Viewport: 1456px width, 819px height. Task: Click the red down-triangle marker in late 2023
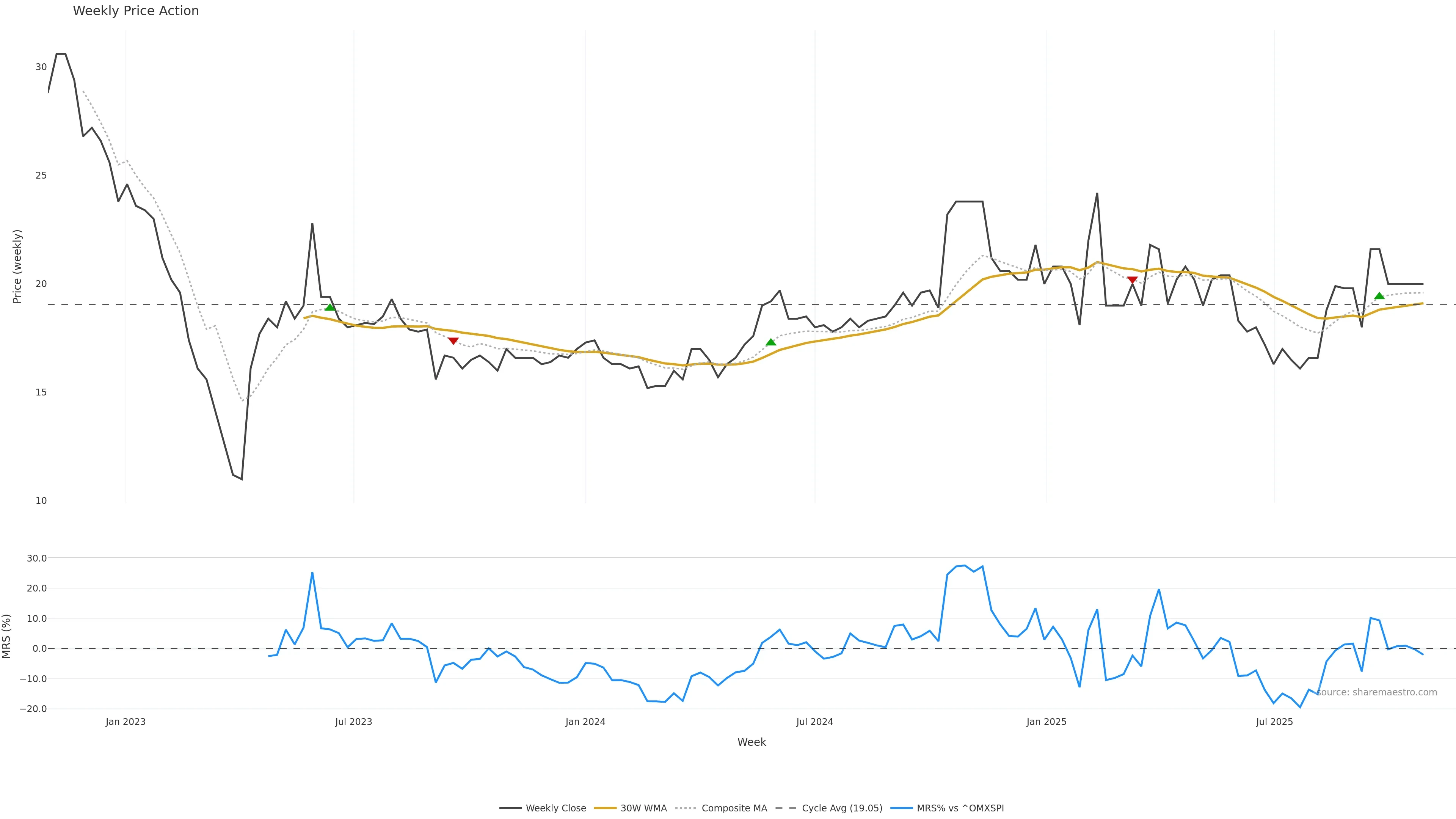click(x=453, y=341)
